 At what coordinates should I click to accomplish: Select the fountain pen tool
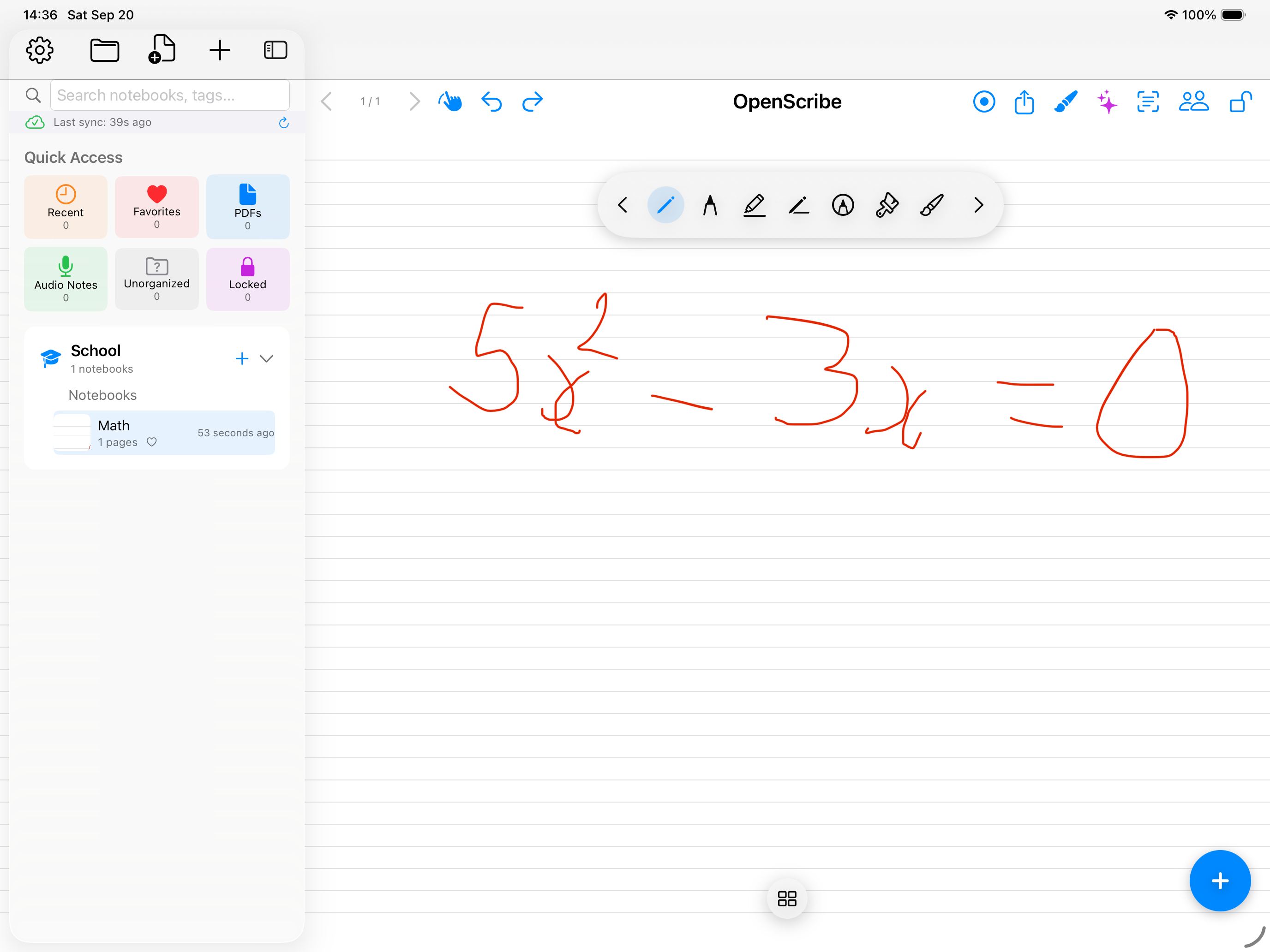[710, 205]
